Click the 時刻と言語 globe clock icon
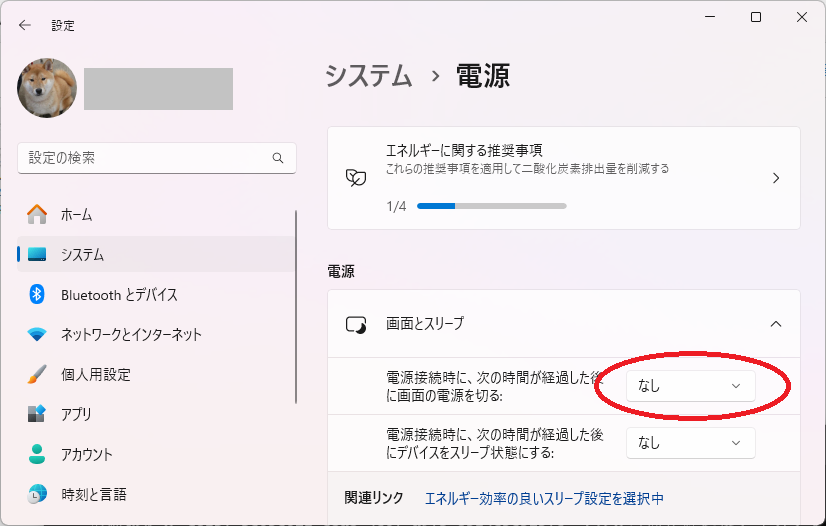Viewport: 826px width, 526px height. click(x=37, y=494)
